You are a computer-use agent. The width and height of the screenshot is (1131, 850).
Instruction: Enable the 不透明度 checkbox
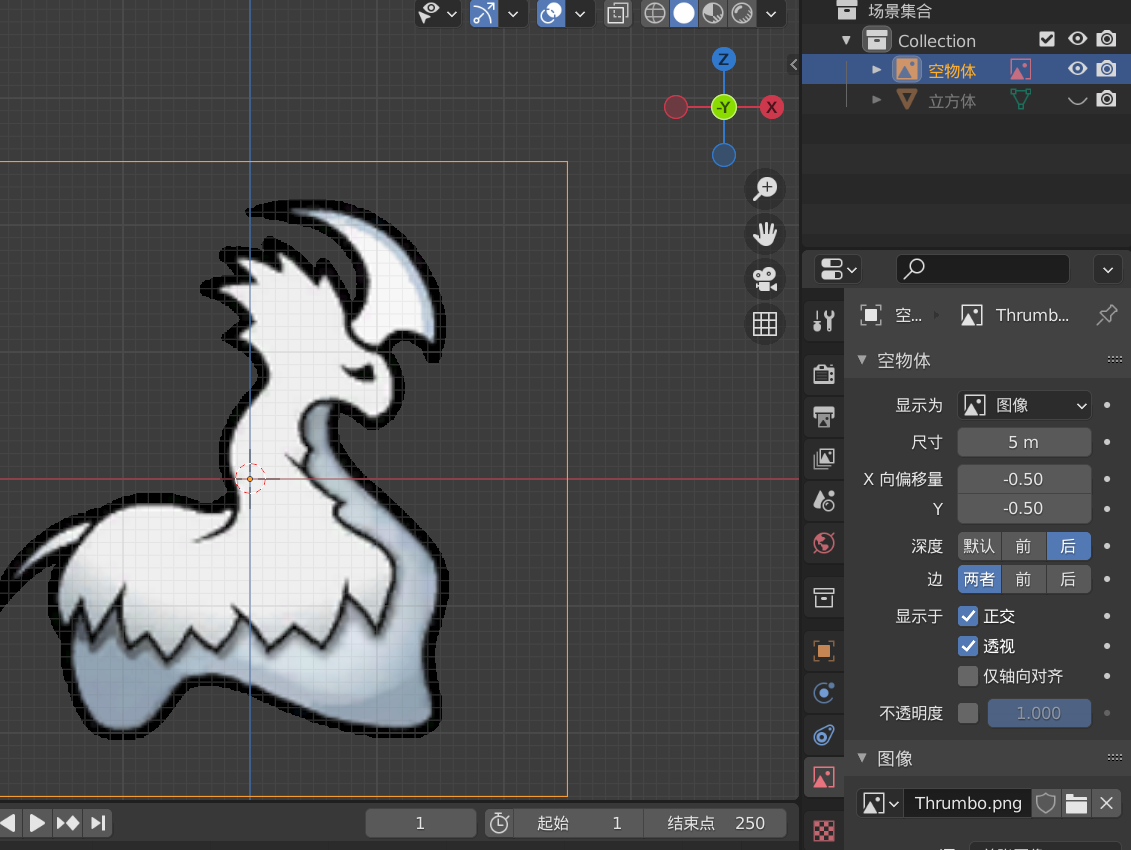pos(968,713)
